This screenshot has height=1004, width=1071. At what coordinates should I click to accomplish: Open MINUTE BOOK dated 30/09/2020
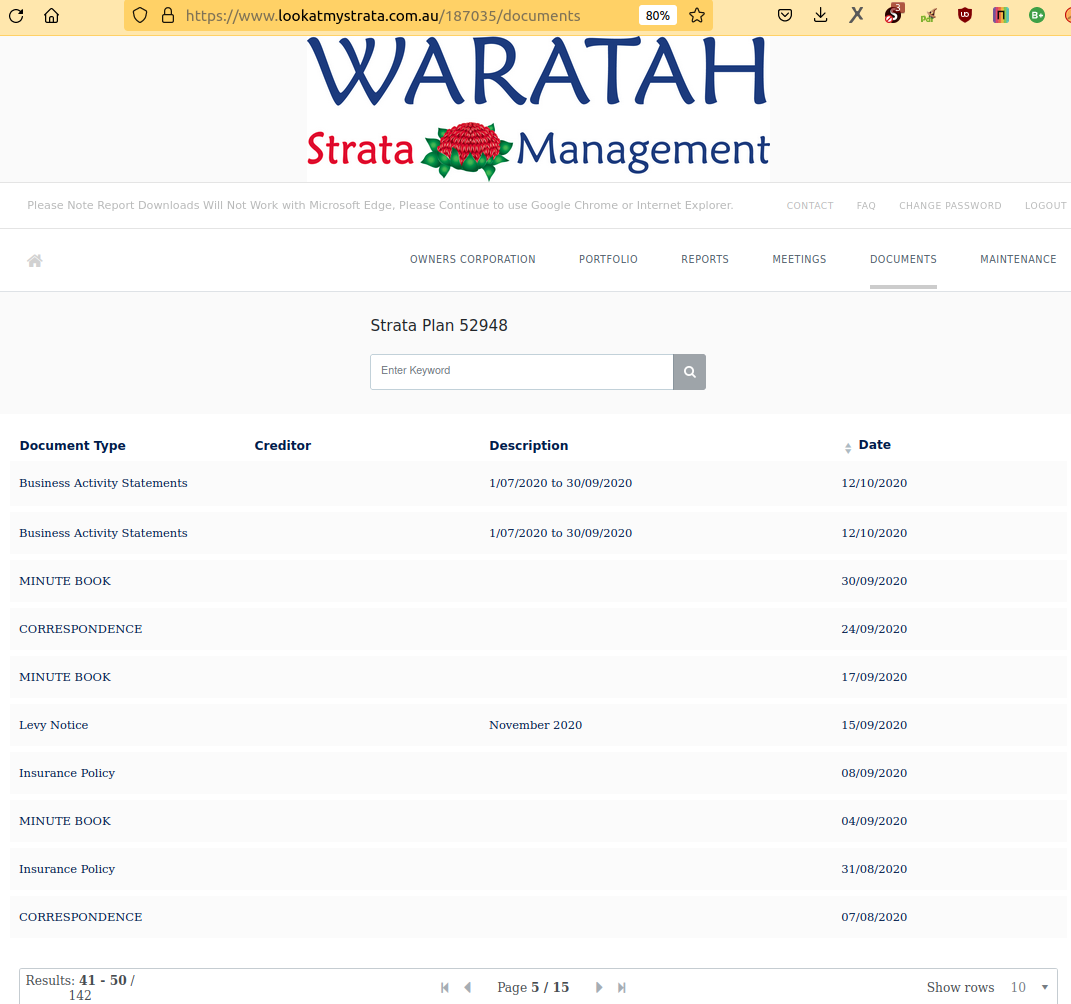coord(538,581)
